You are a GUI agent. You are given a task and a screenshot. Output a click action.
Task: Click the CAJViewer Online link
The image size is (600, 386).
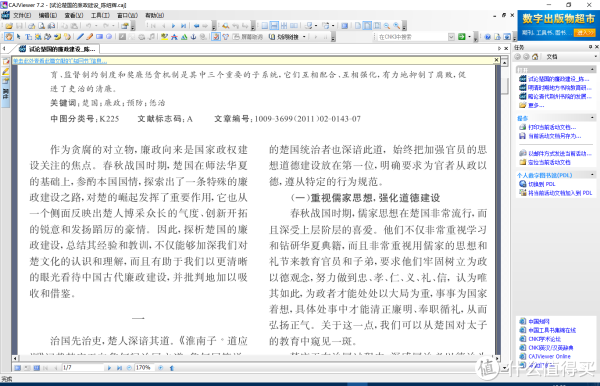click(549, 356)
